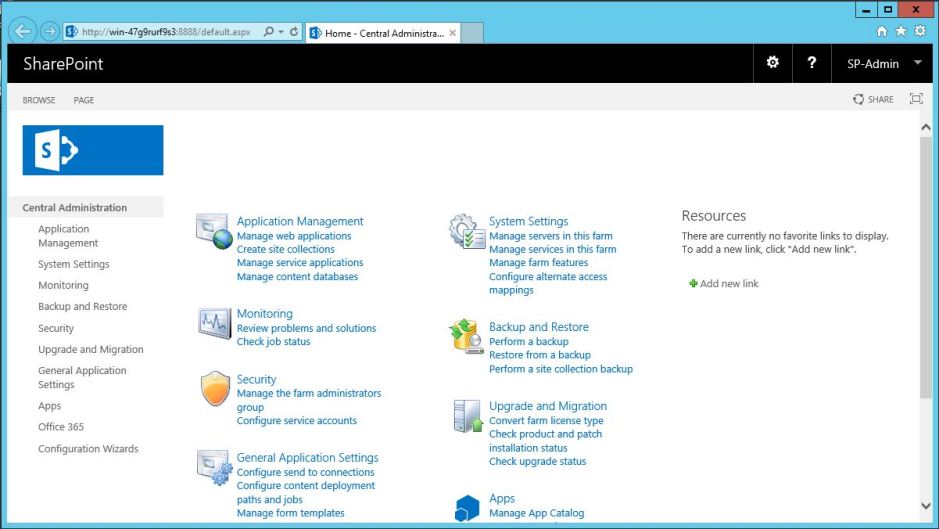
Task: Toggle focus on content icon
Action: pyautogui.click(x=915, y=99)
